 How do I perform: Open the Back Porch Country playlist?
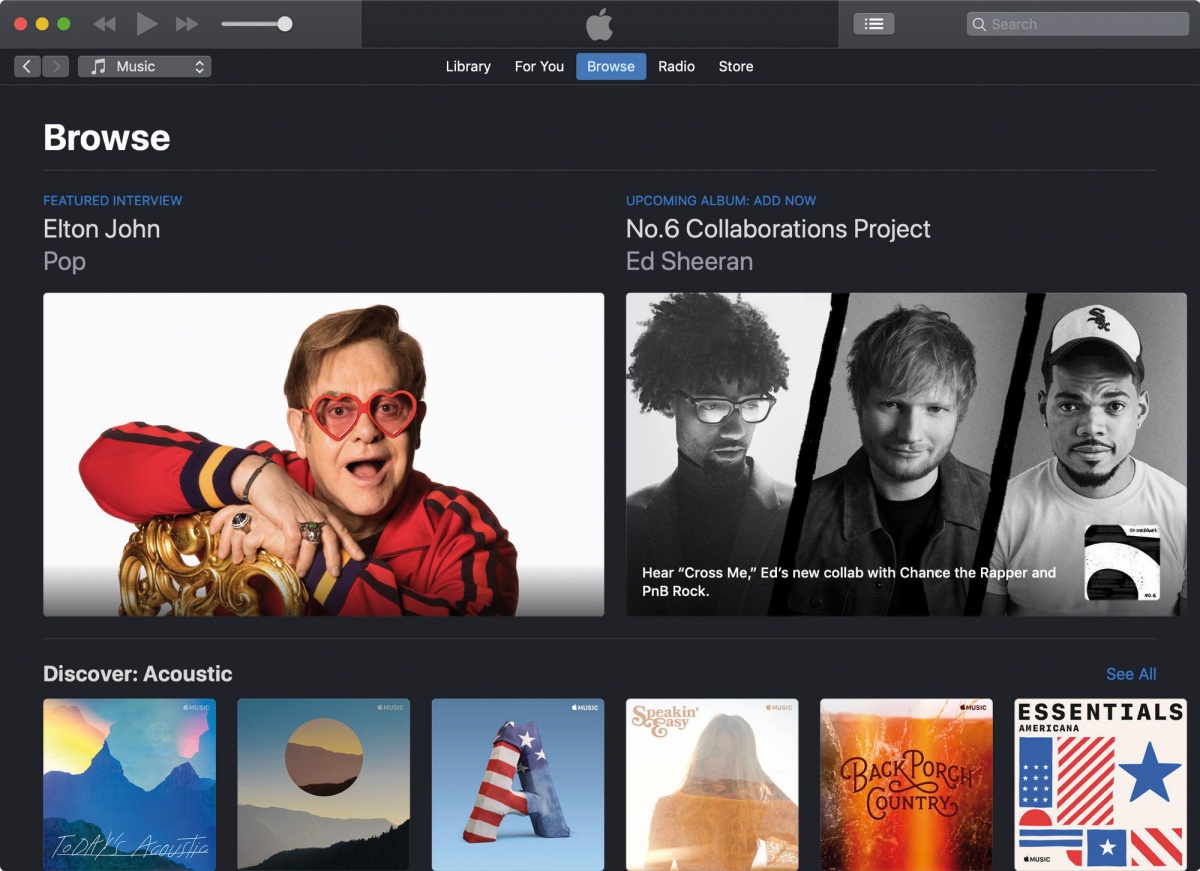click(906, 785)
